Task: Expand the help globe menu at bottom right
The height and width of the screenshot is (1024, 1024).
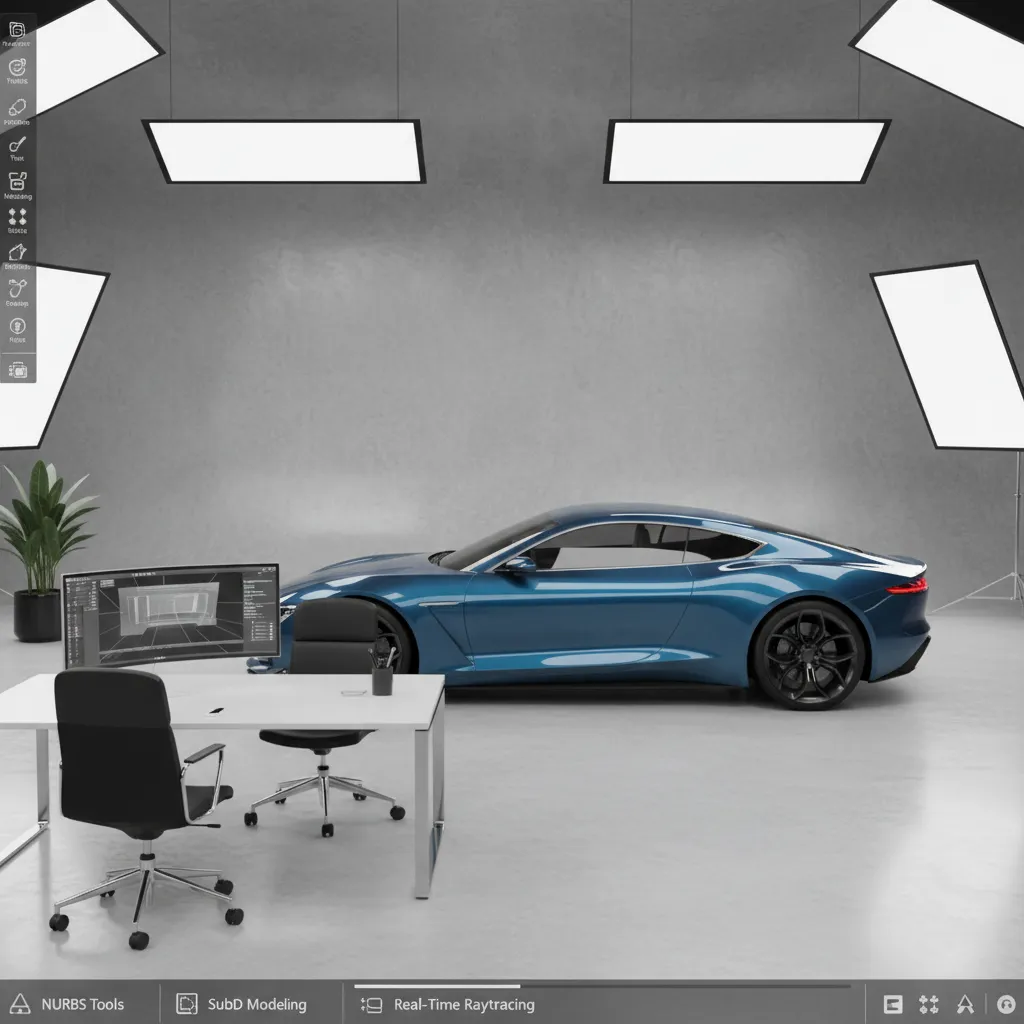Action: pos(1007,1004)
